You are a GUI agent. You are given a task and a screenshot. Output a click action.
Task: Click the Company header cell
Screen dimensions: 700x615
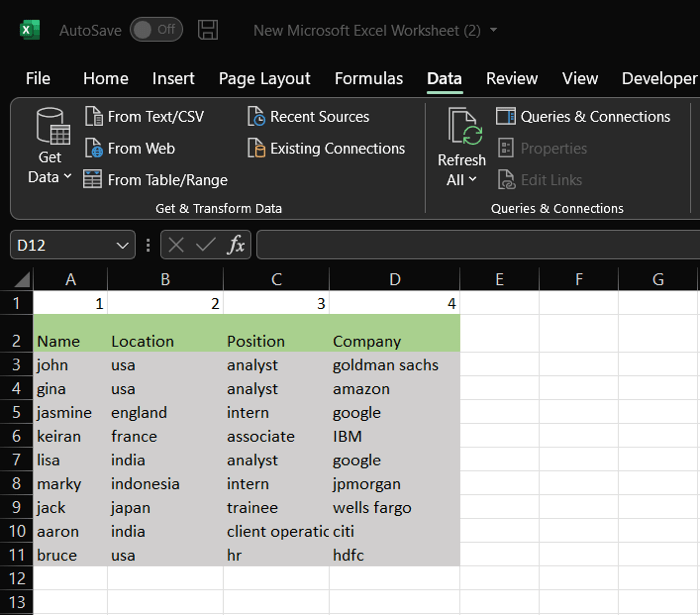coord(395,333)
